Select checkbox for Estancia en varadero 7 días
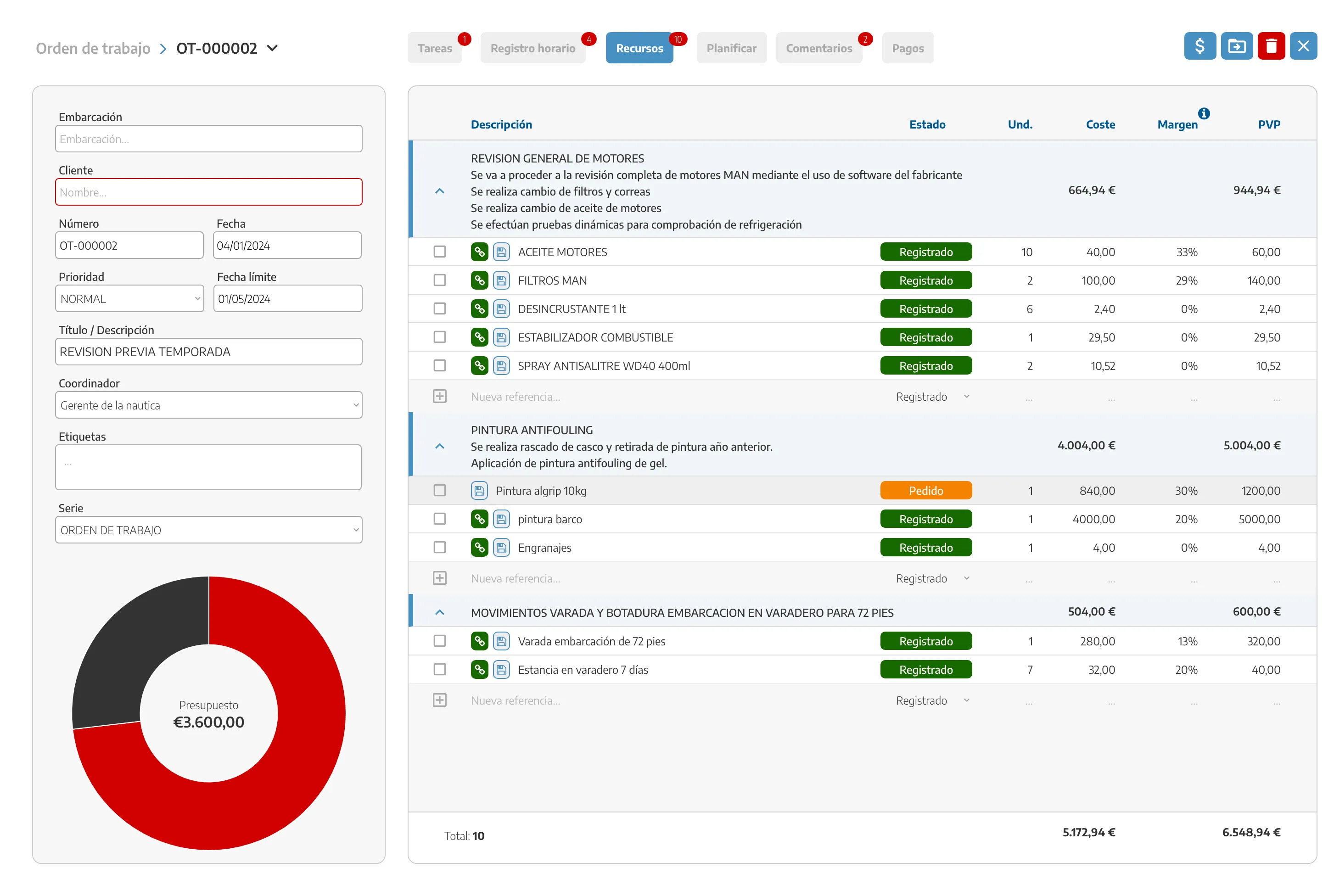The height and width of the screenshot is (896, 1334). point(439,670)
